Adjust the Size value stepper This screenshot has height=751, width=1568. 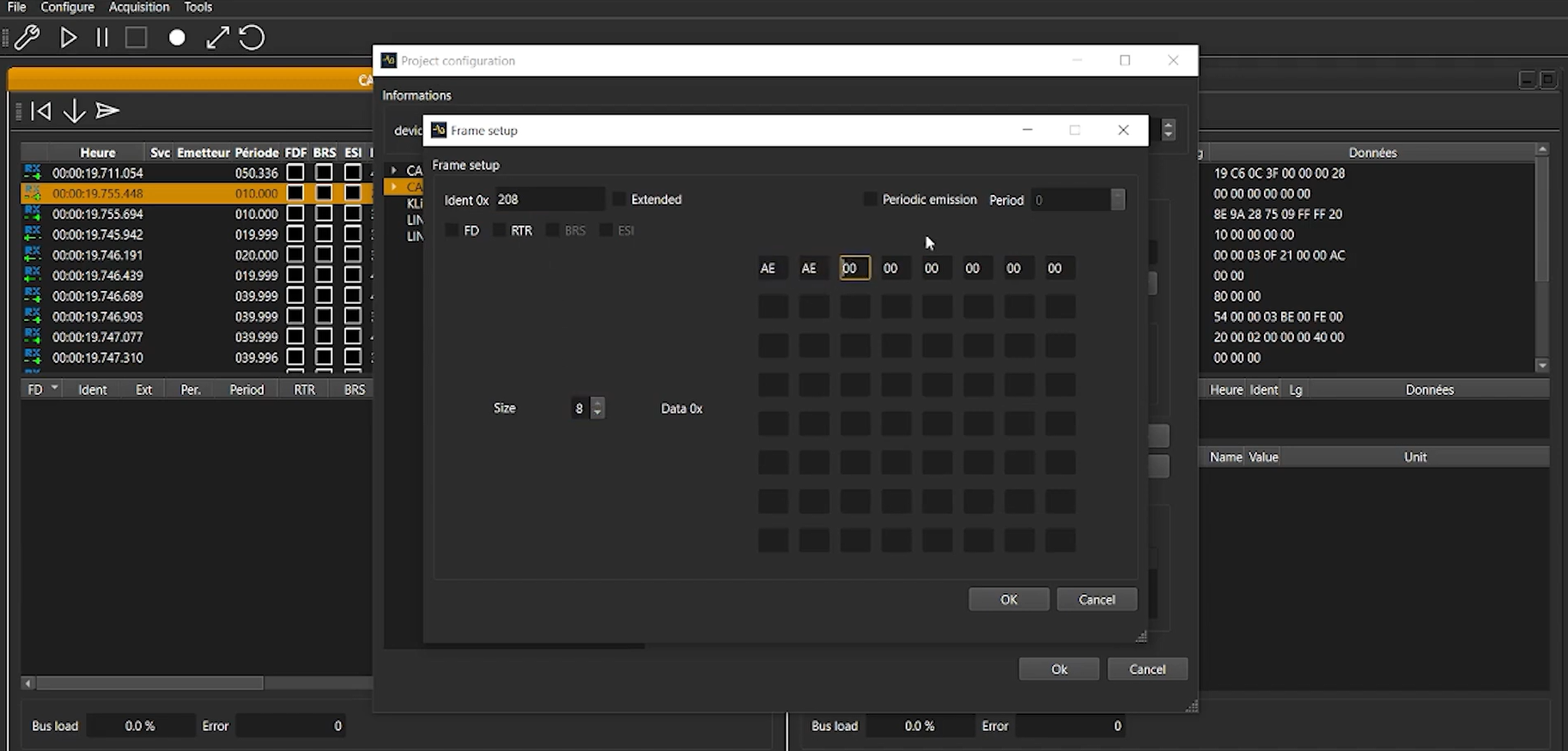coord(598,409)
